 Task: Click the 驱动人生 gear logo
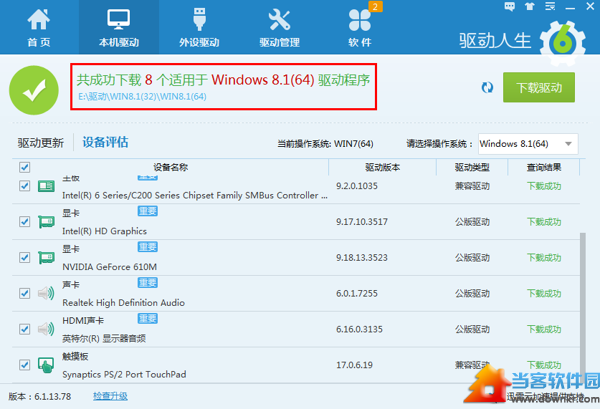pyautogui.click(x=562, y=41)
